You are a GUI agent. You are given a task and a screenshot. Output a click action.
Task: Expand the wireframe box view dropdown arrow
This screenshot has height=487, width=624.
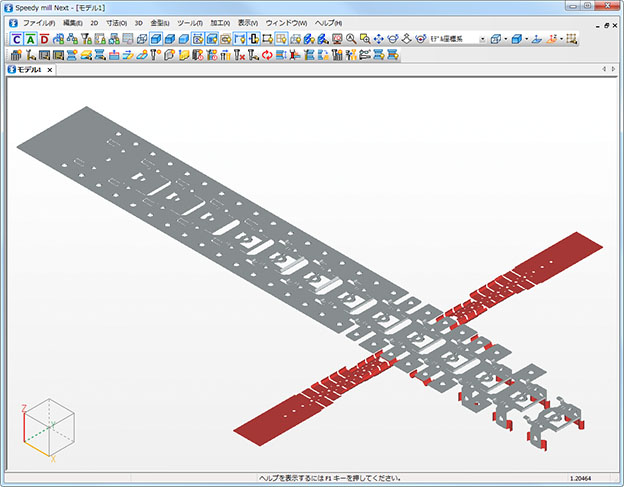506,39
